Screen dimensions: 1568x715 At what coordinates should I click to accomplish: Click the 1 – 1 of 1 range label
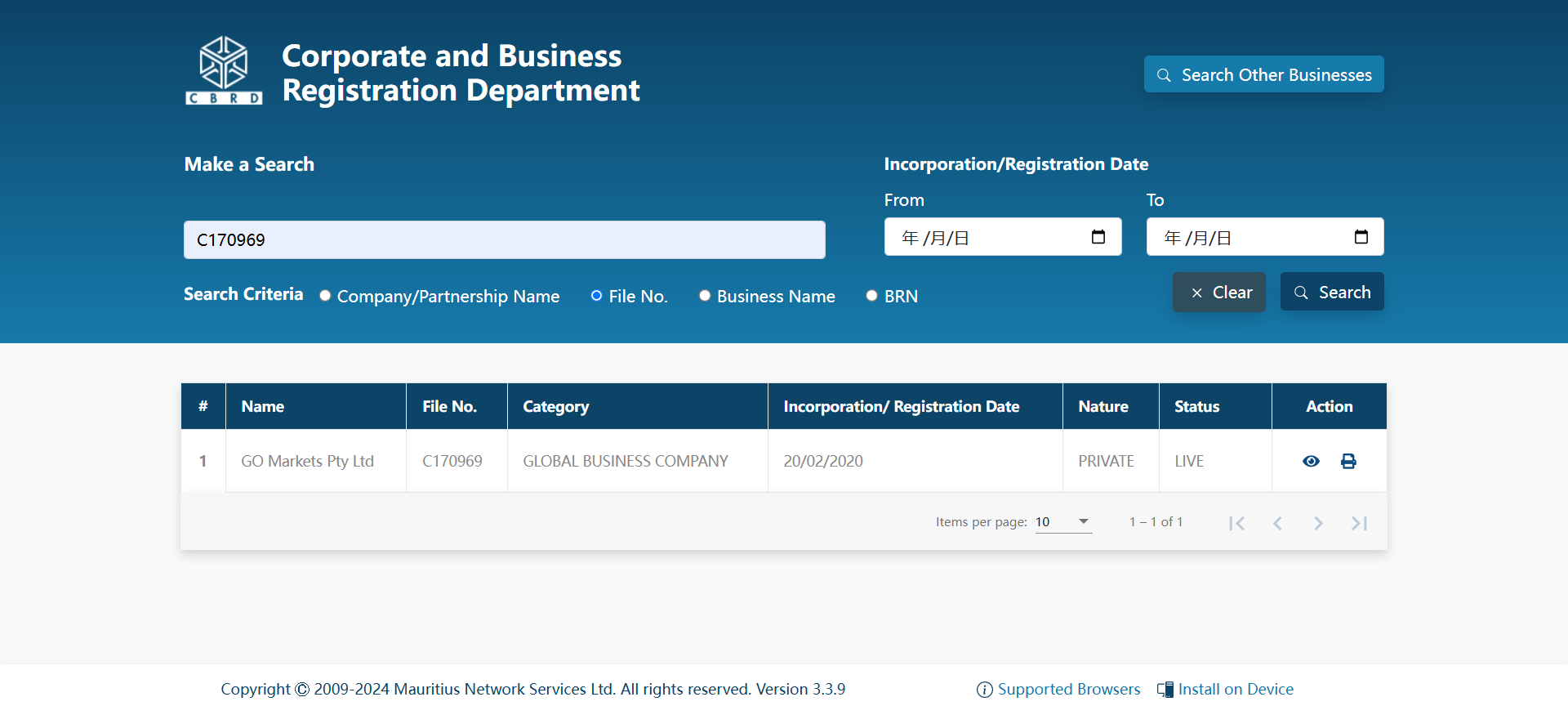(x=1156, y=521)
